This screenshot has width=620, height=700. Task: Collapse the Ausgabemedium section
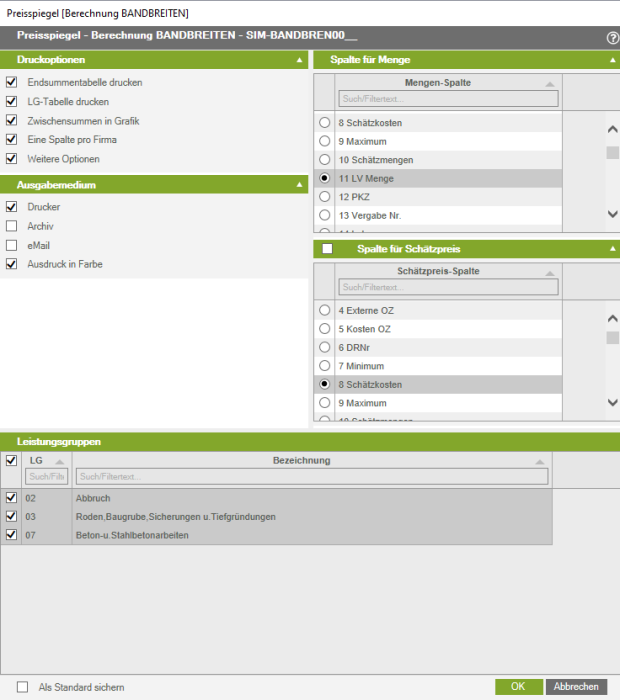299,185
